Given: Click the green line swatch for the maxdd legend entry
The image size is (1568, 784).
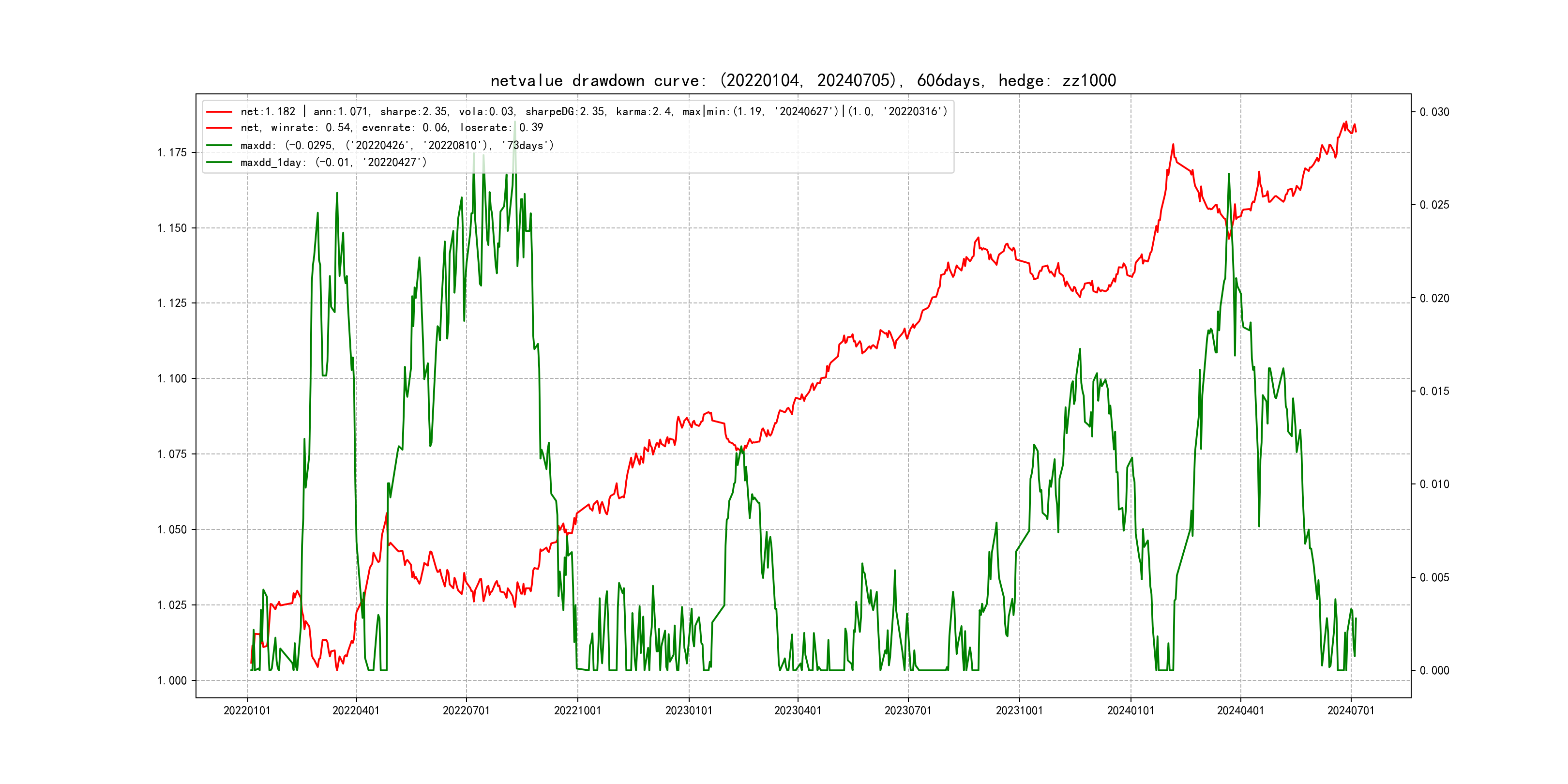Looking at the screenshot, I should 219,146.
